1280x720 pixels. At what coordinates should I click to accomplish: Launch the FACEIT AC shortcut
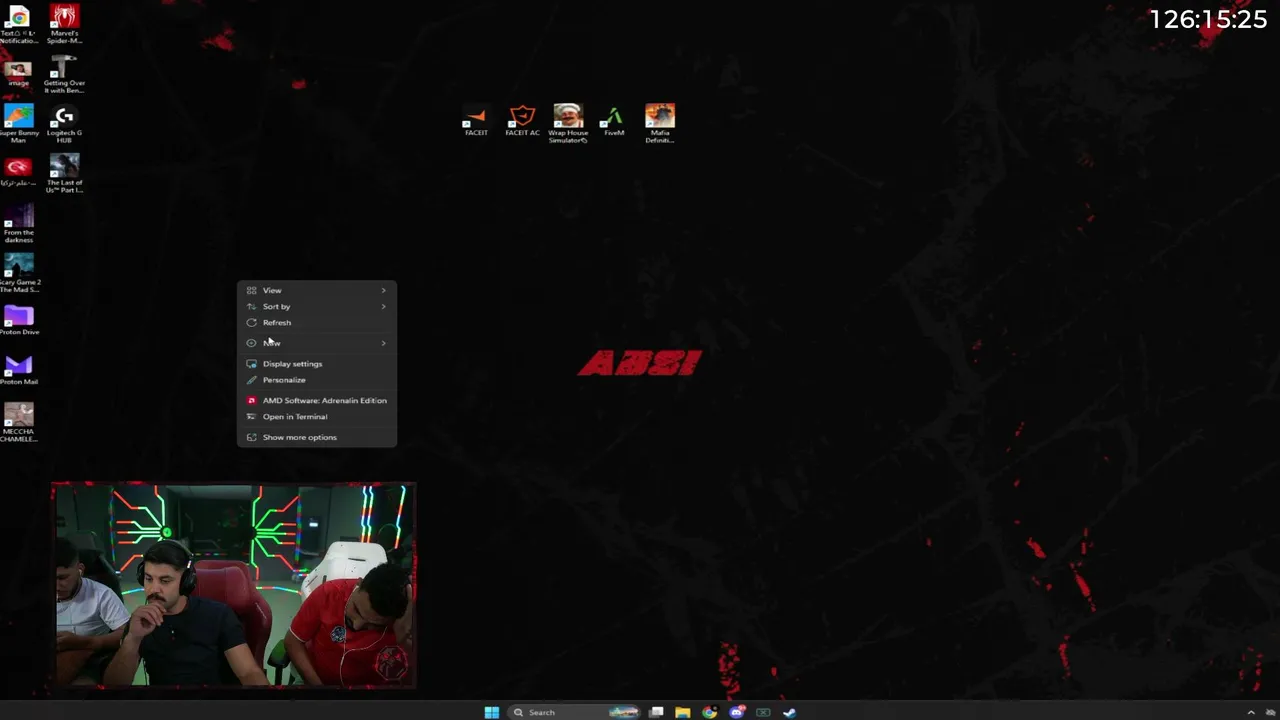point(522,121)
